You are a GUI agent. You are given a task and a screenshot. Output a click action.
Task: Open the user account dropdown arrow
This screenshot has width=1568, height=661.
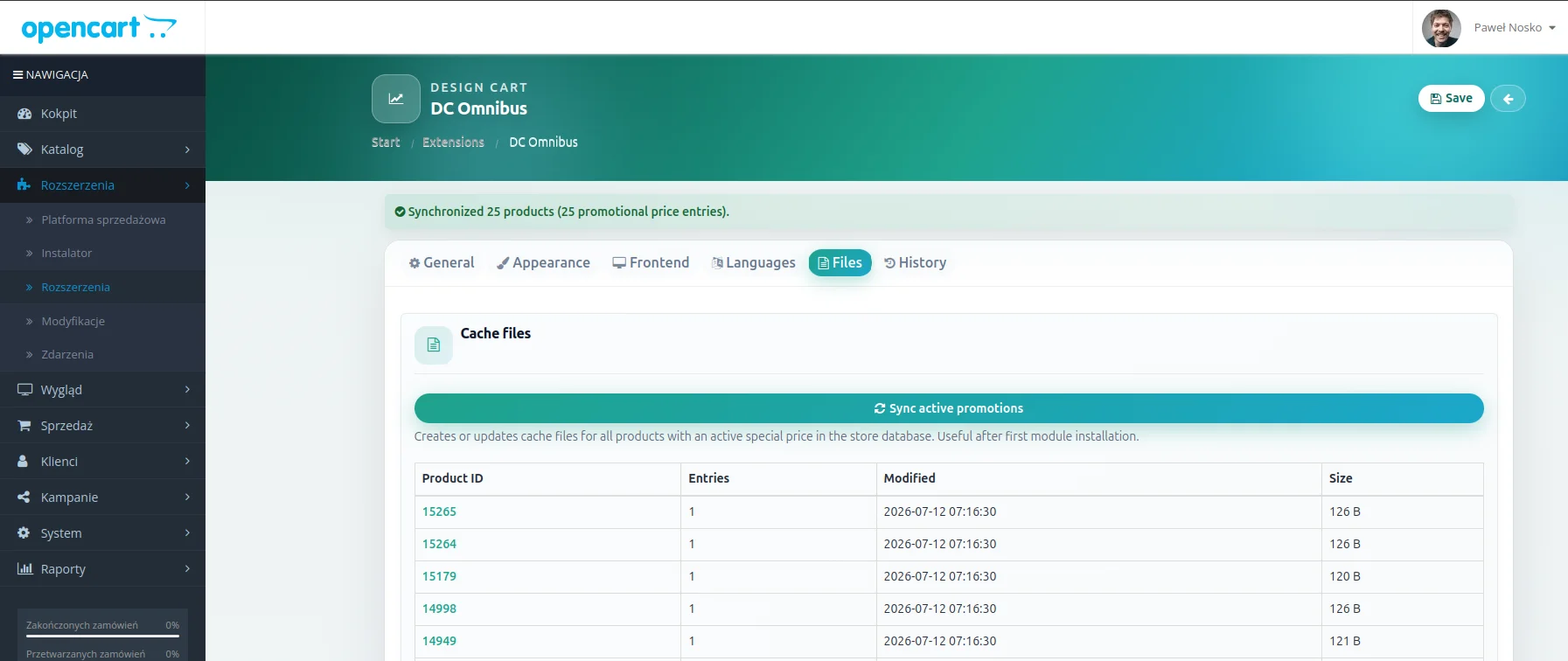click(x=1552, y=28)
